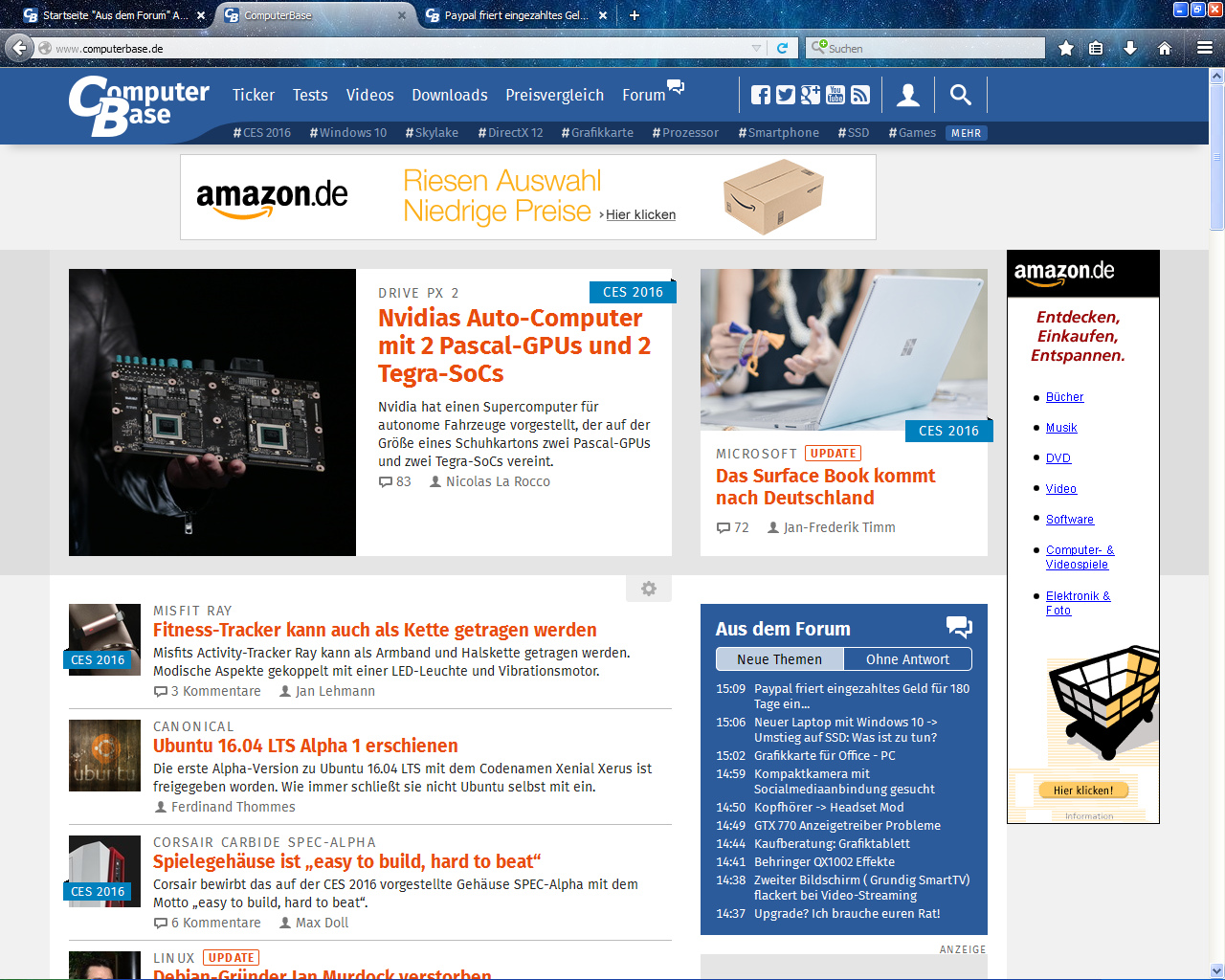Switch to Paypal friert eingezahltes Geld tab

click(517, 15)
